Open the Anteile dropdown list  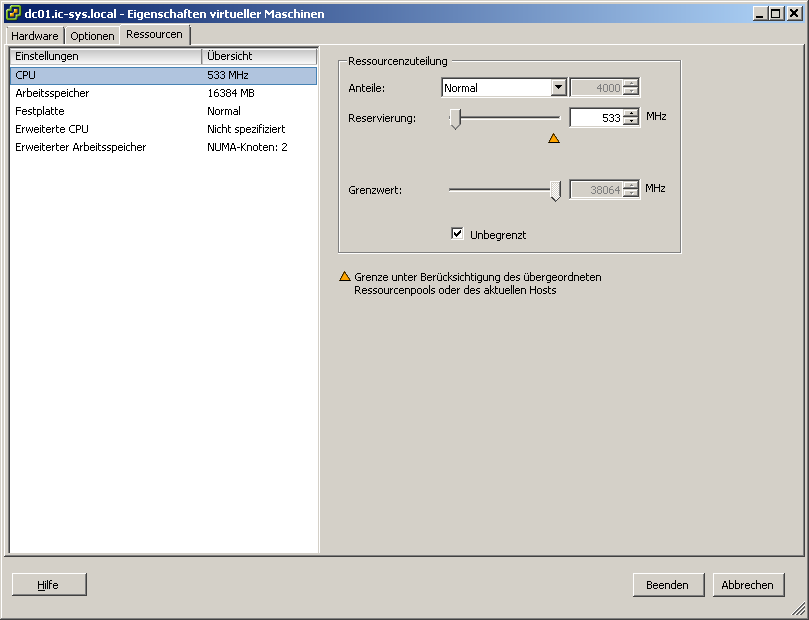point(558,88)
